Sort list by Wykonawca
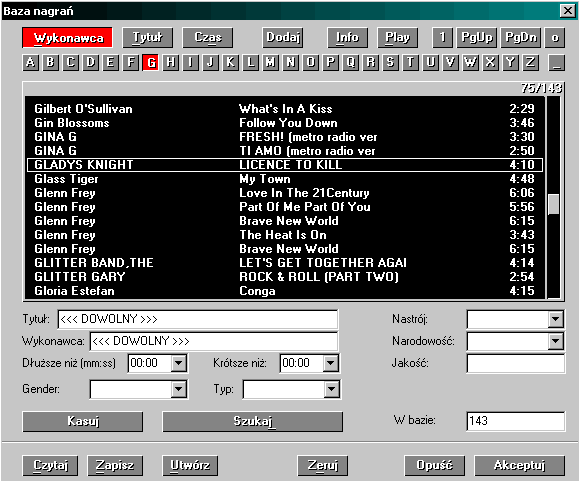Viewport: 579px width, 481px height. (67, 38)
